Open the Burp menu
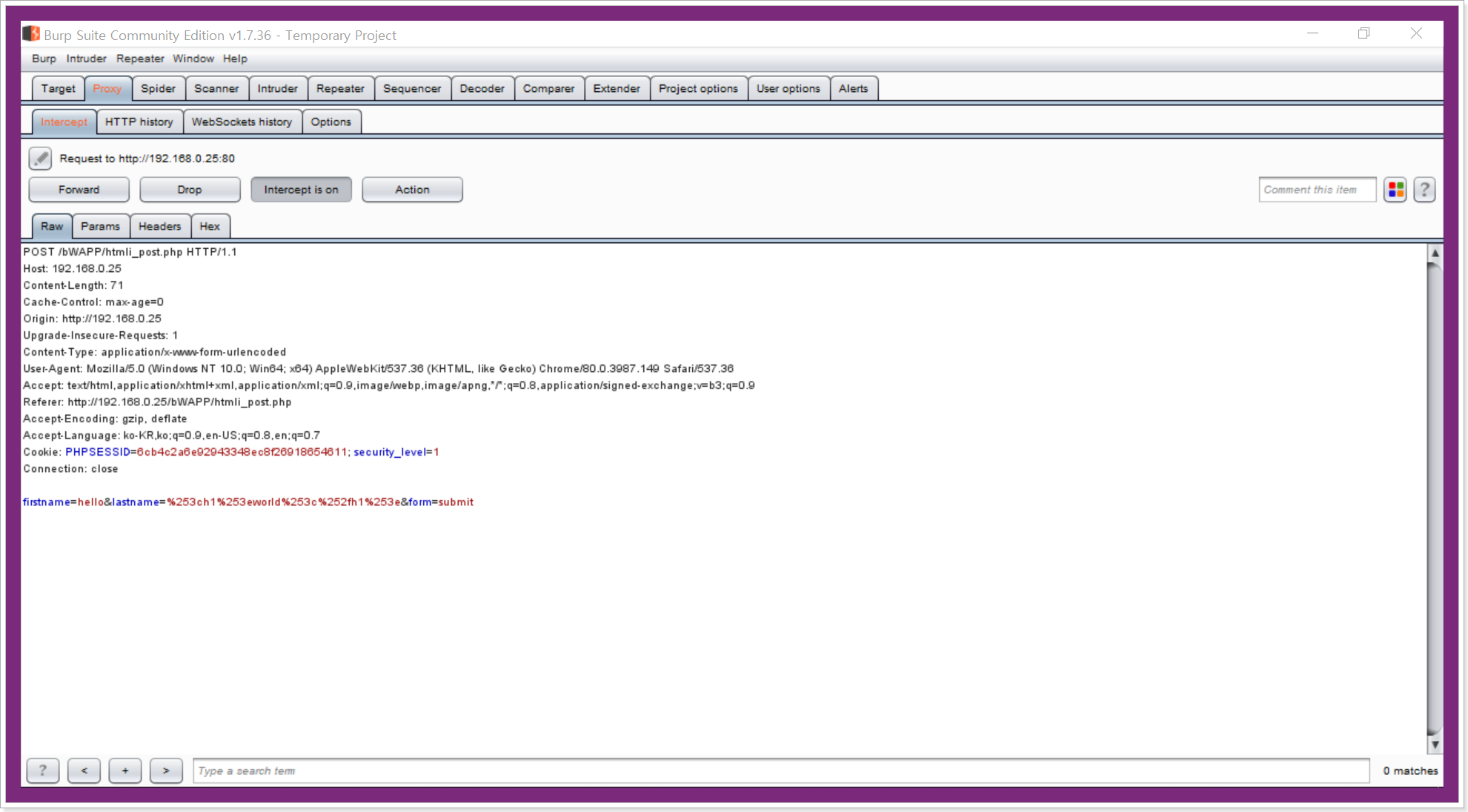Viewport: 1468px width, 812px height. [x=44, y=59]
